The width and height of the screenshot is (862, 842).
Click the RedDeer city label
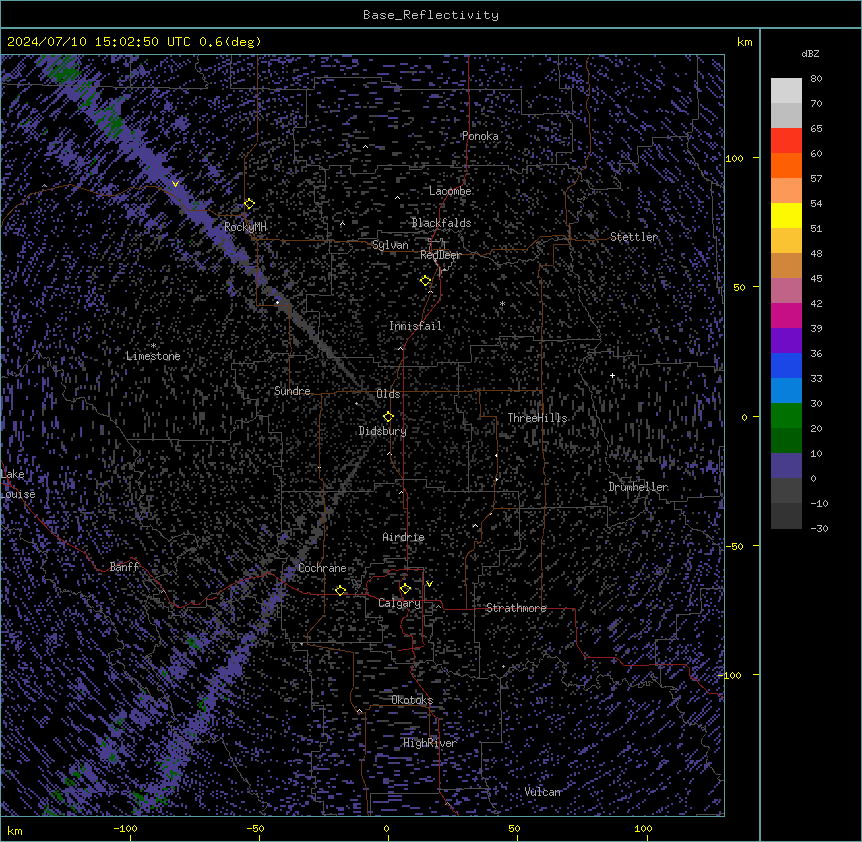(441, 255)
